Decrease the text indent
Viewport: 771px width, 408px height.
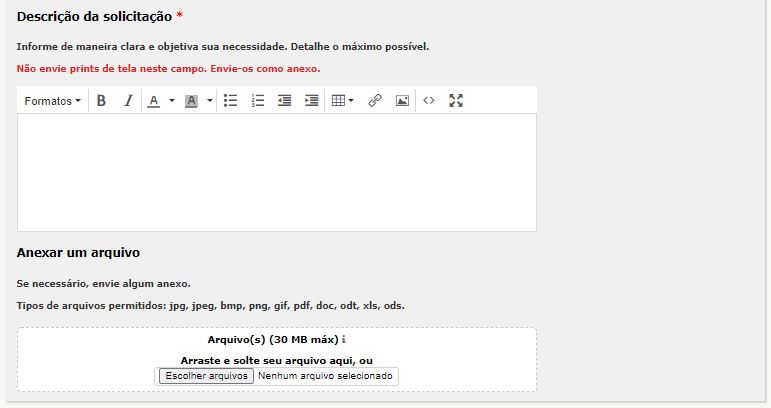coord(284,101)
